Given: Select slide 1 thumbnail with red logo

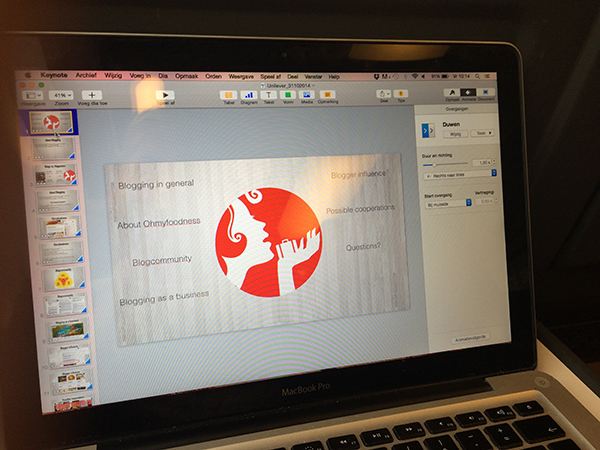Looking at the screenshot, I should (x=51, y=122).
